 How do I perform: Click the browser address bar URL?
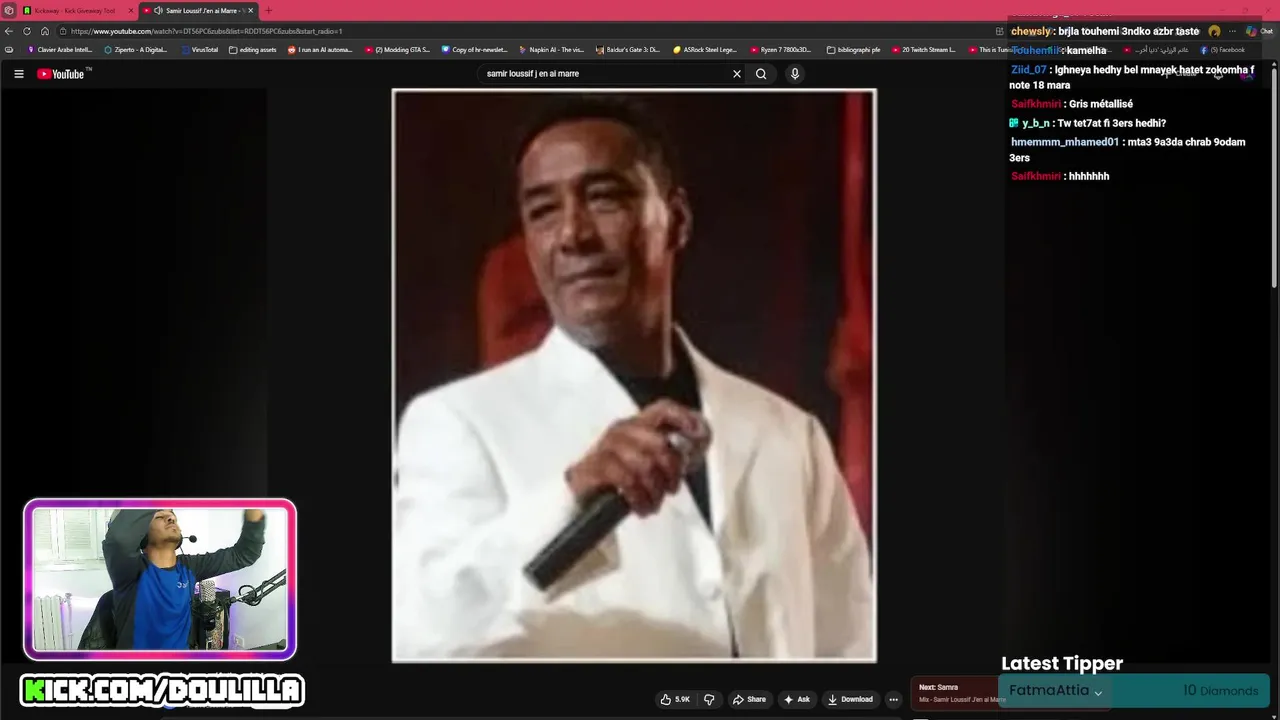[x=206, y=31]
